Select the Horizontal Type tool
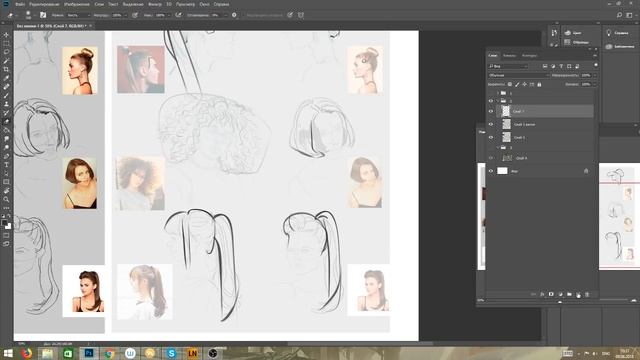The height and width of the screenshot is (360, 640). click(6, 165)
